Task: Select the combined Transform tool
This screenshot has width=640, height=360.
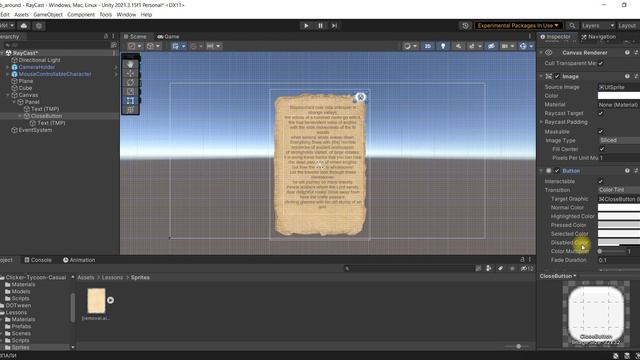Action: (x=130, y=109)
